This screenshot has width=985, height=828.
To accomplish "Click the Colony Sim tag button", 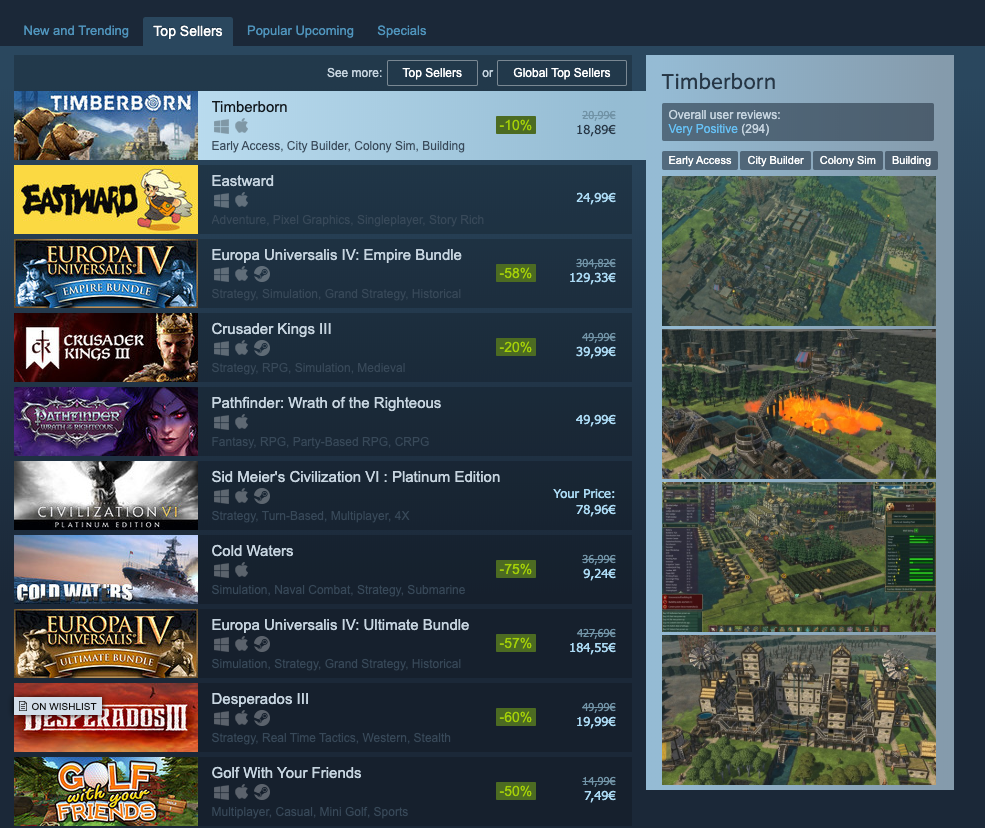I will pos(847,160).
